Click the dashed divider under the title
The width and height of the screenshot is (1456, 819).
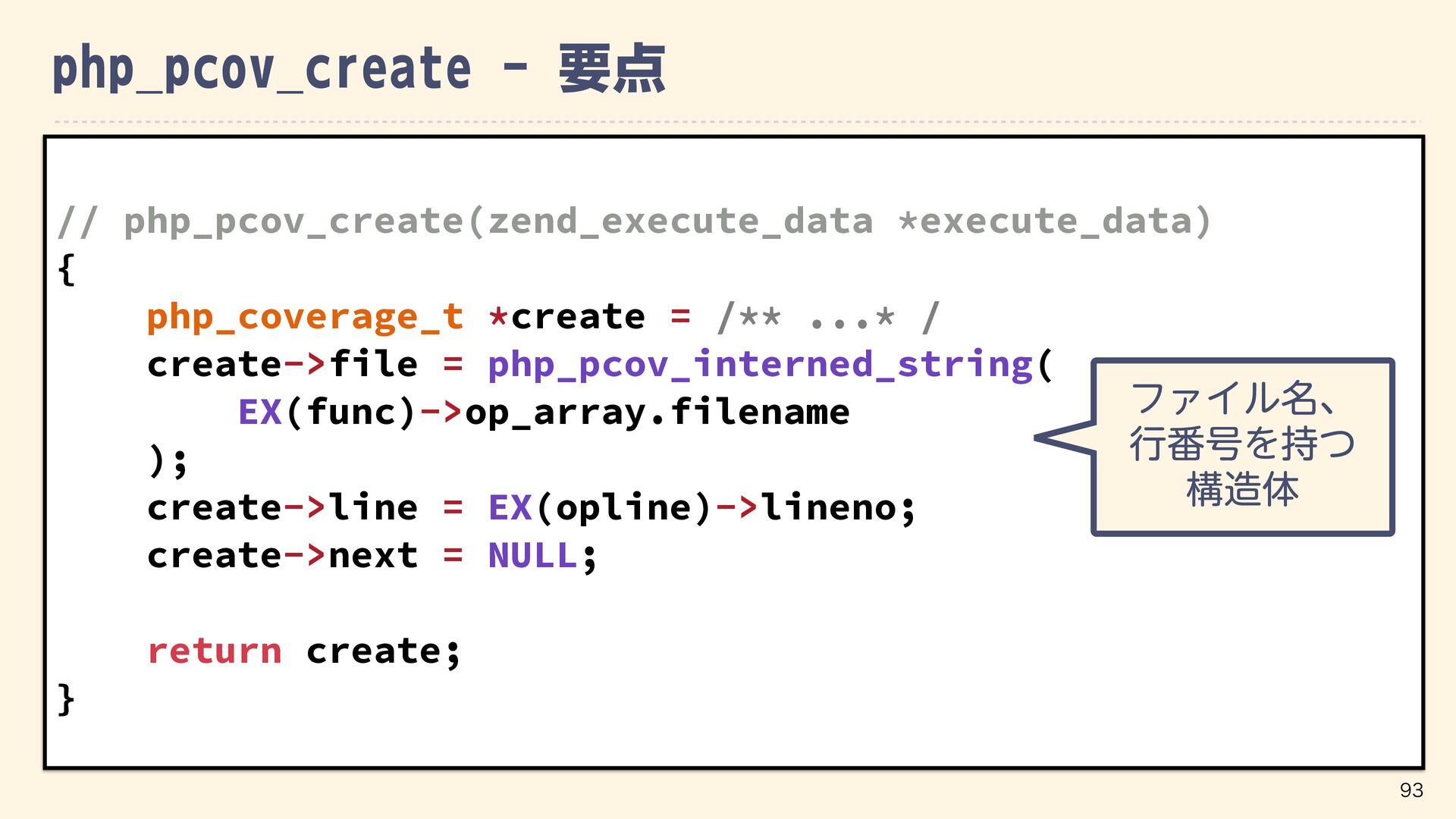coord(736,121)
